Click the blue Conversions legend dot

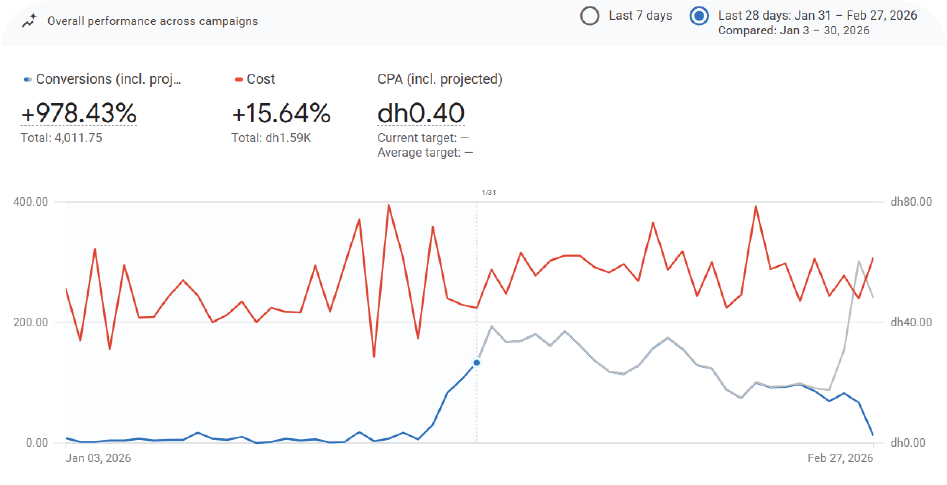tap(27, 80)
